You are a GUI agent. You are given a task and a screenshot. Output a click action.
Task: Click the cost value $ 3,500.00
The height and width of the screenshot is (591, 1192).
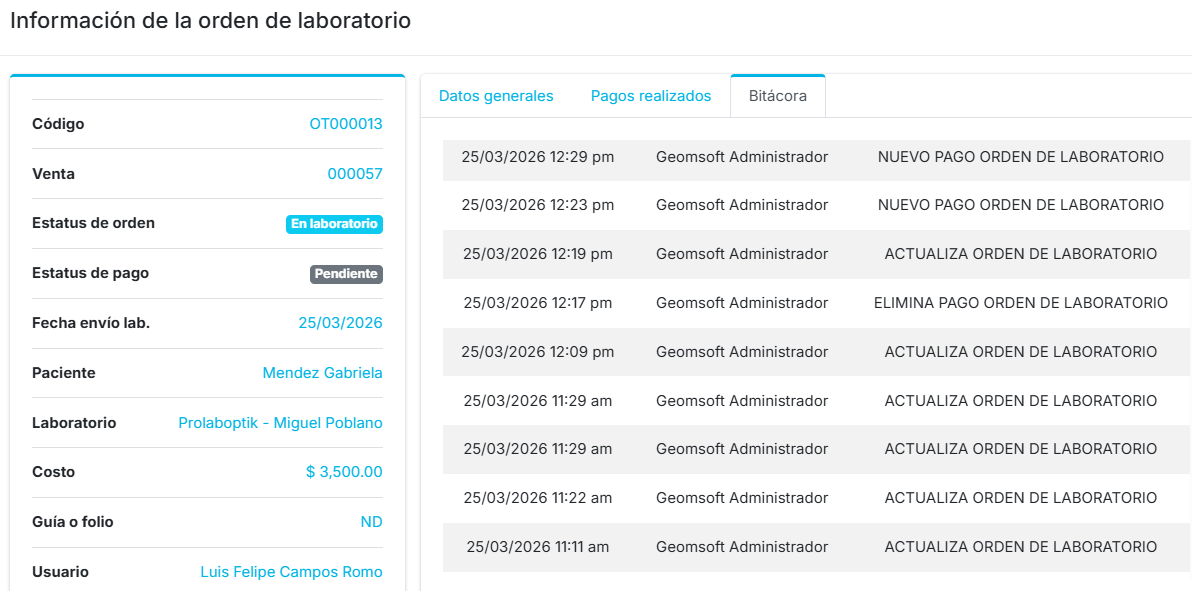tap(344, 472)
